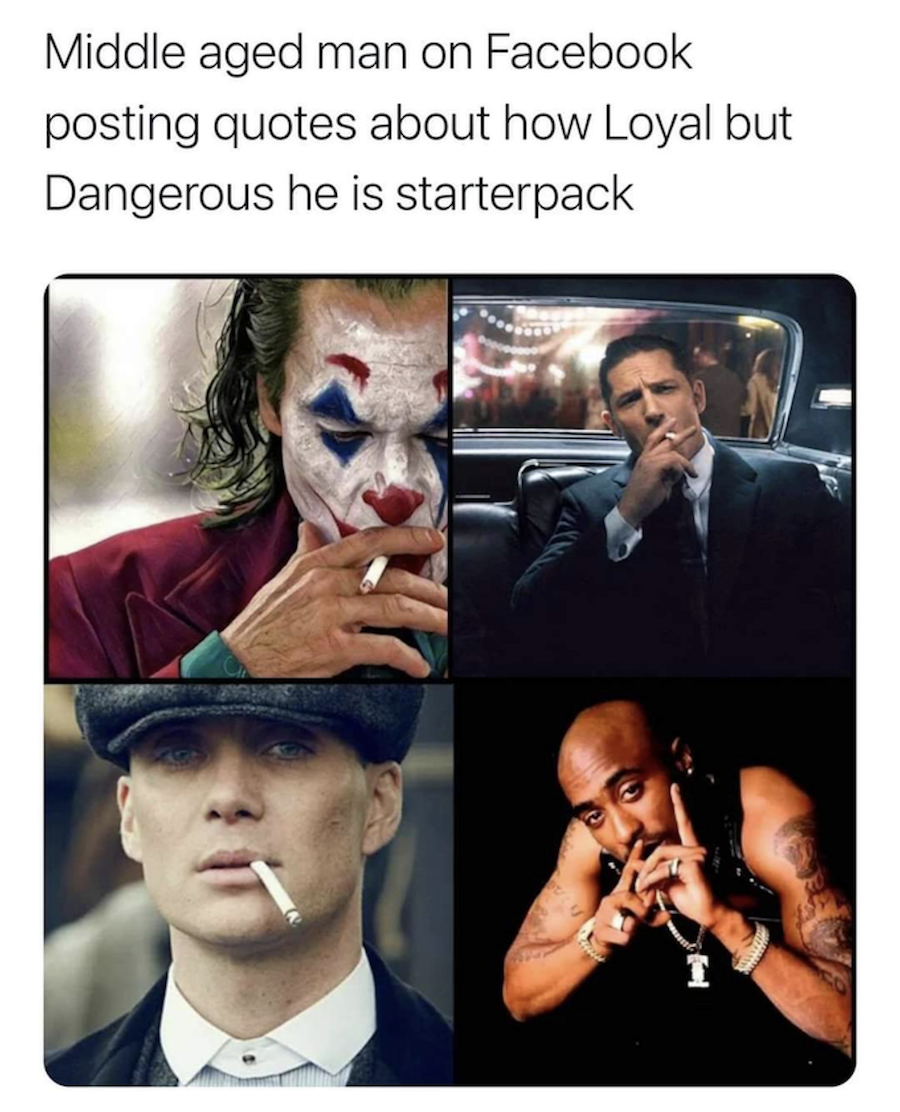Open the photo of man wearing chains
The height and width of the screenshot is (1112, 900).
654,884
